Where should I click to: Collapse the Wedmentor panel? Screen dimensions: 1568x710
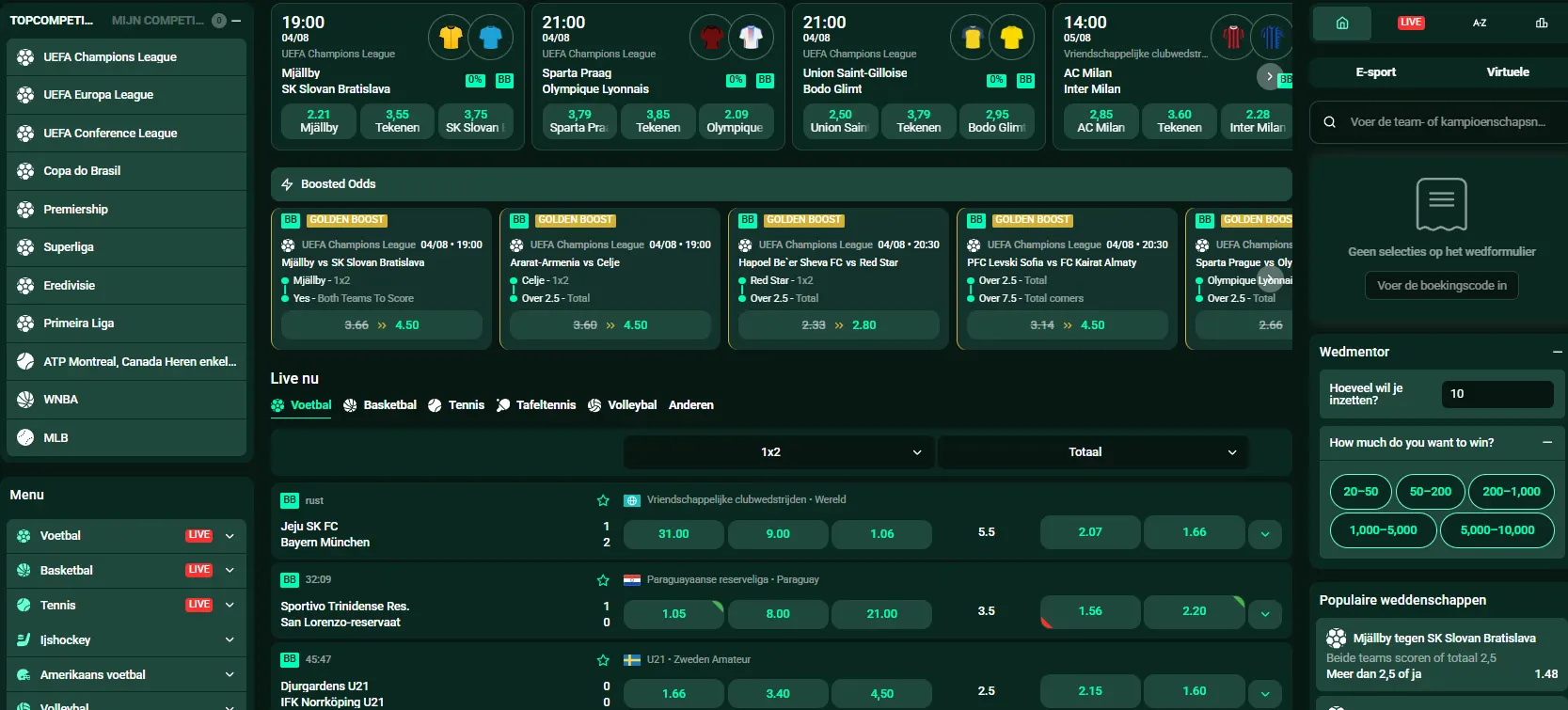(1558, 352)
